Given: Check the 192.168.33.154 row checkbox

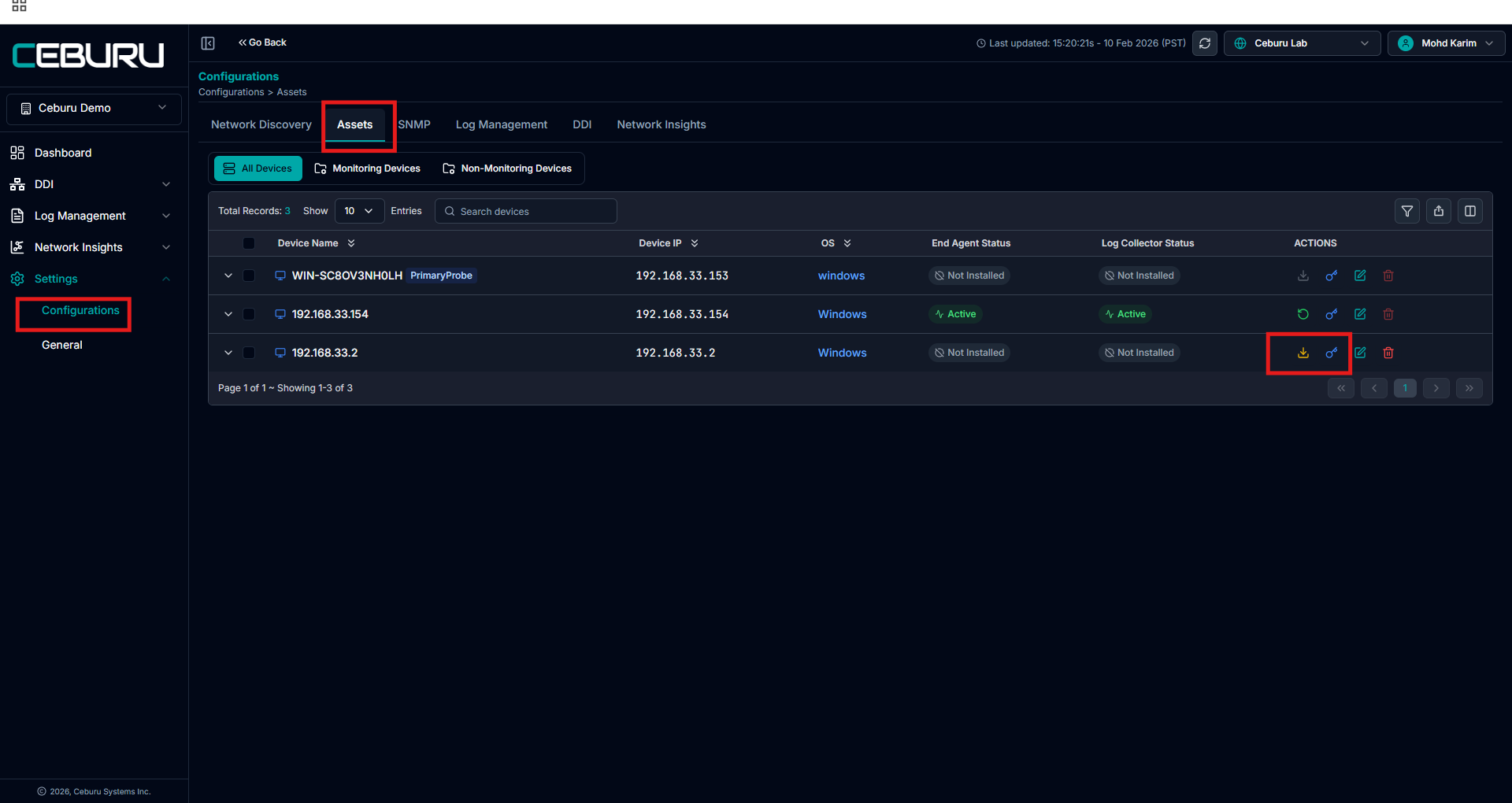Looking at the screenshot, I should (249, 314).
